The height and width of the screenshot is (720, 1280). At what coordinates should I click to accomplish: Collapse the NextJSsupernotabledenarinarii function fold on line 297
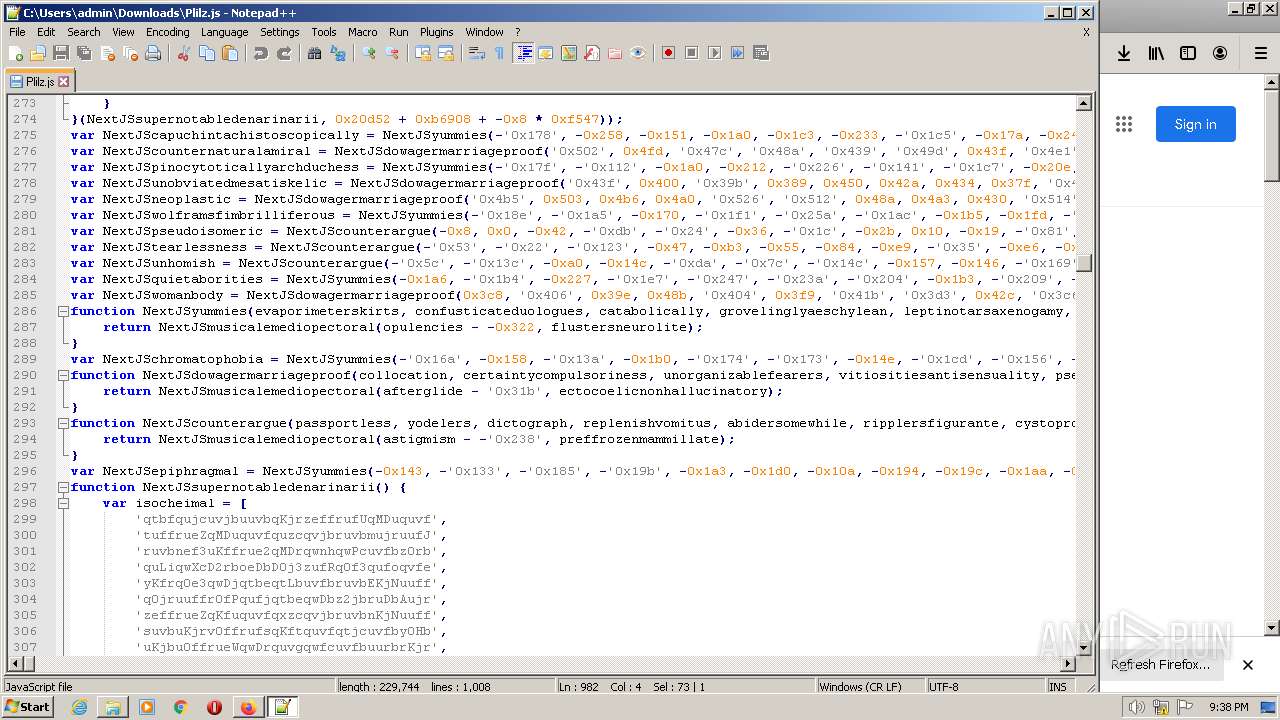tap(63, 487)
